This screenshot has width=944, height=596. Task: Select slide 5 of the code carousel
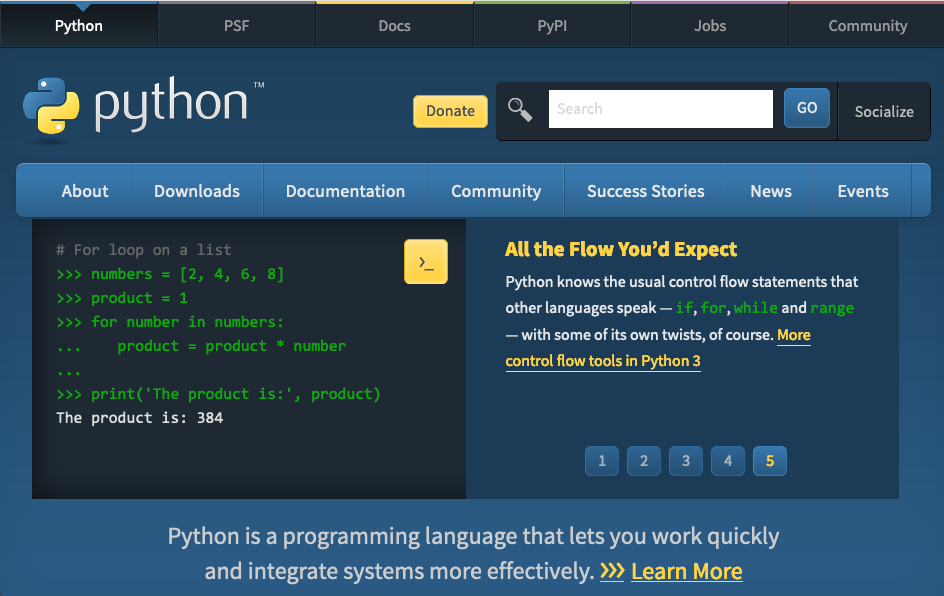tap(770, 461)
